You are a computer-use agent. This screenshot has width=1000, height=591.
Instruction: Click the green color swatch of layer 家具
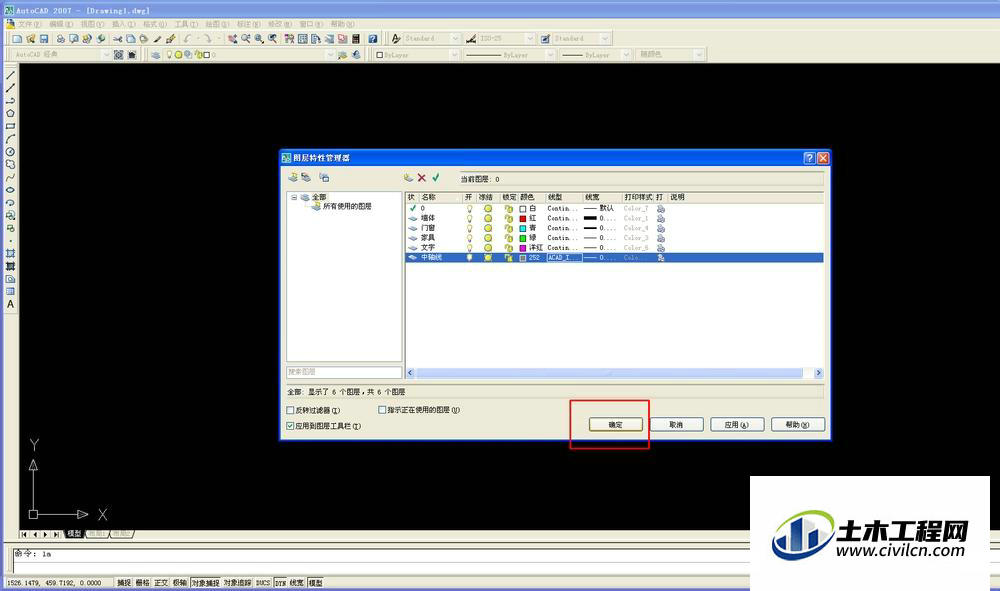pyautogui.click(x=523, y=238)
